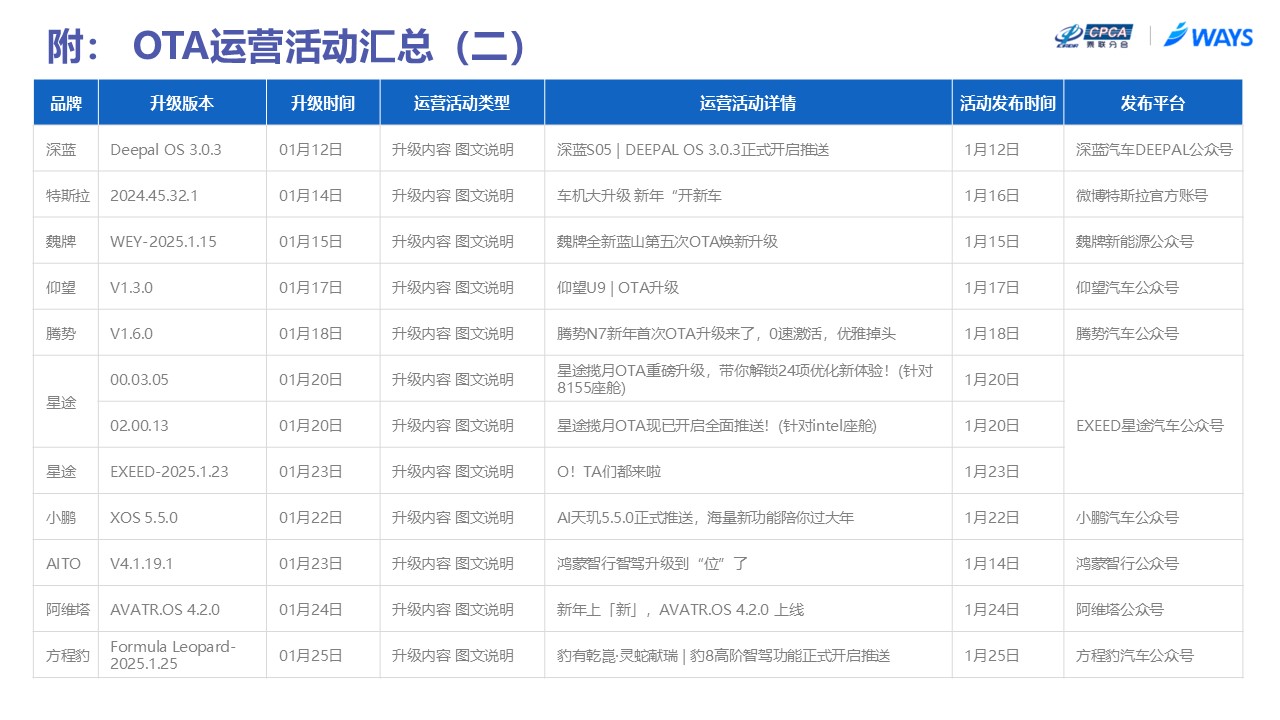Select the slide title OTA运营活动汇总（二）
1280x720 pixels.
[x=329, y=46]
